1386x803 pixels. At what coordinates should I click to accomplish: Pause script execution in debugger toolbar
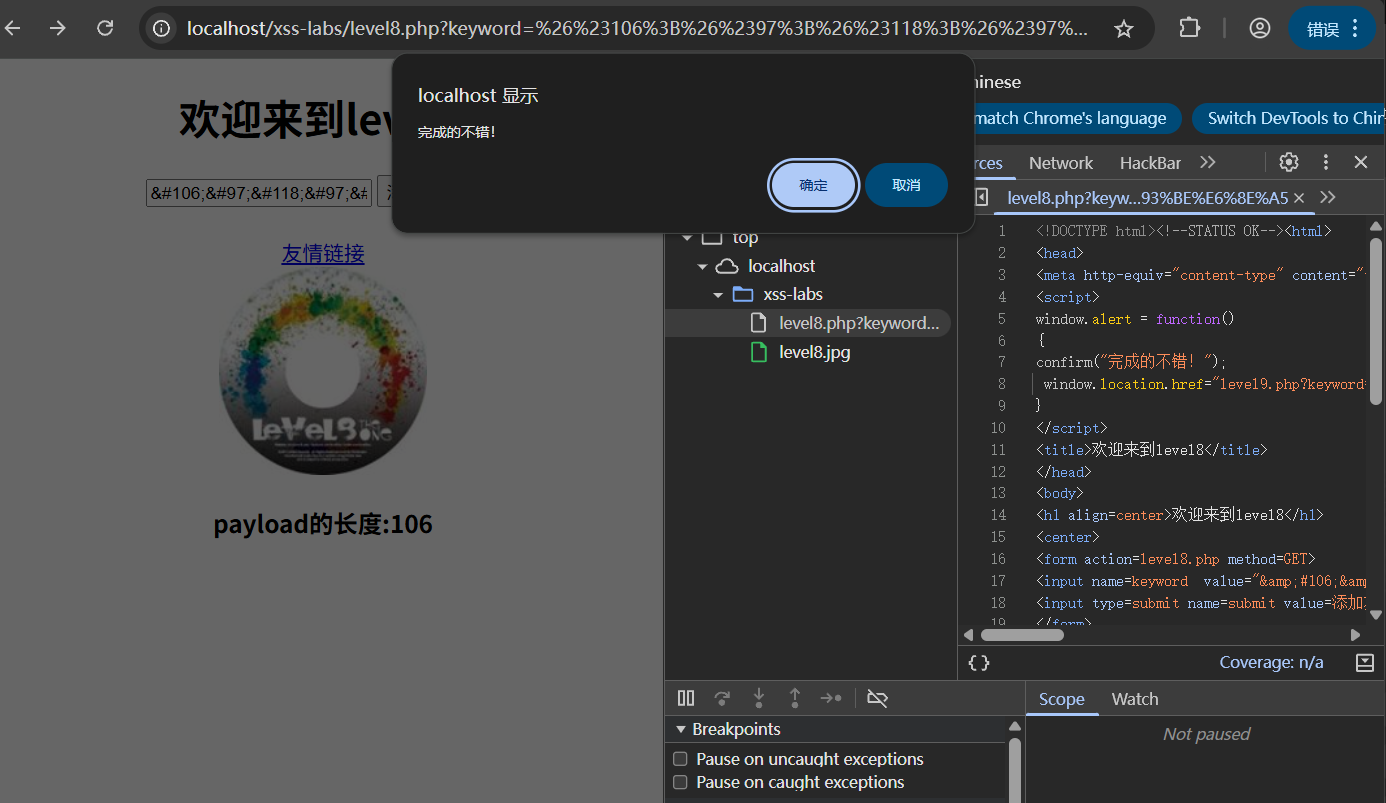point(686,698)
